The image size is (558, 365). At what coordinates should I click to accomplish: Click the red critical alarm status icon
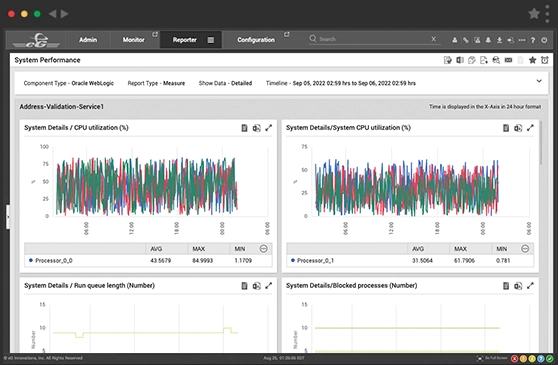pos(515,359)
